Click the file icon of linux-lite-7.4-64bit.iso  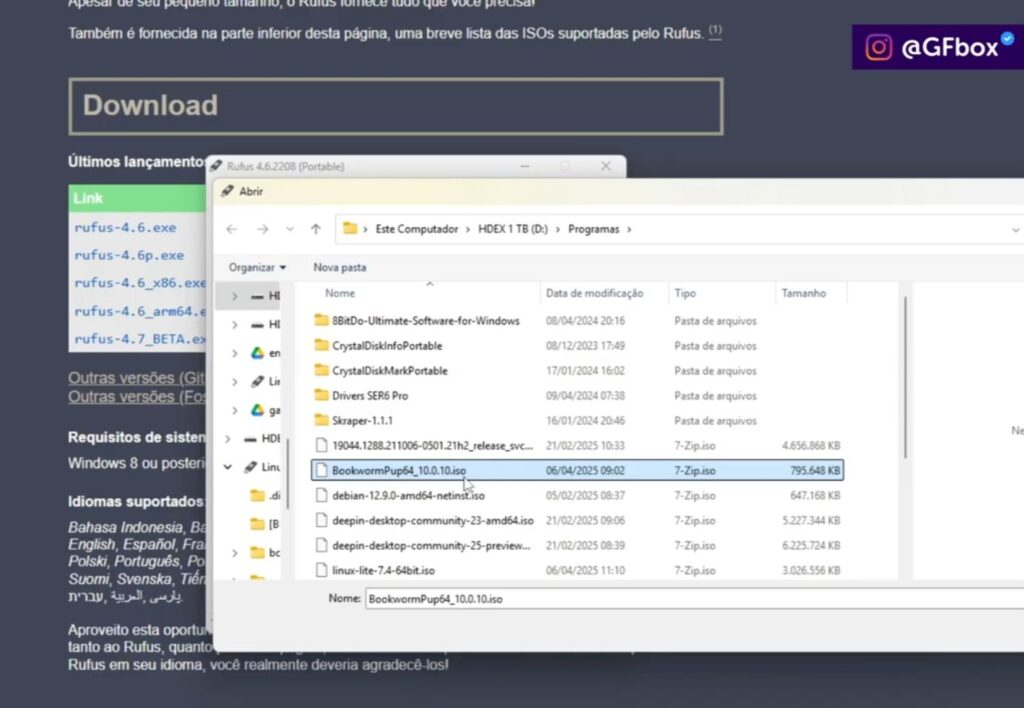321,570
